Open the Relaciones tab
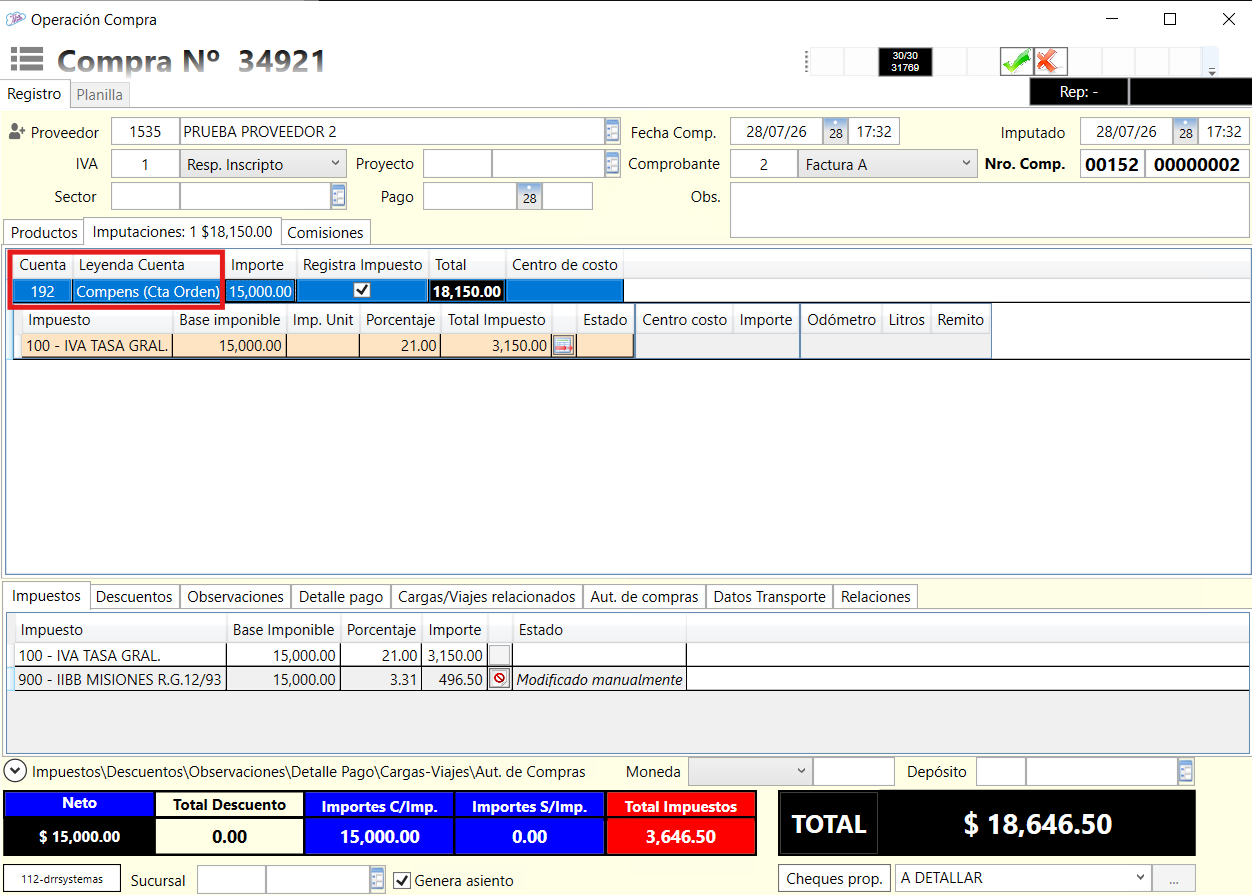 click(x=875, y=596)
